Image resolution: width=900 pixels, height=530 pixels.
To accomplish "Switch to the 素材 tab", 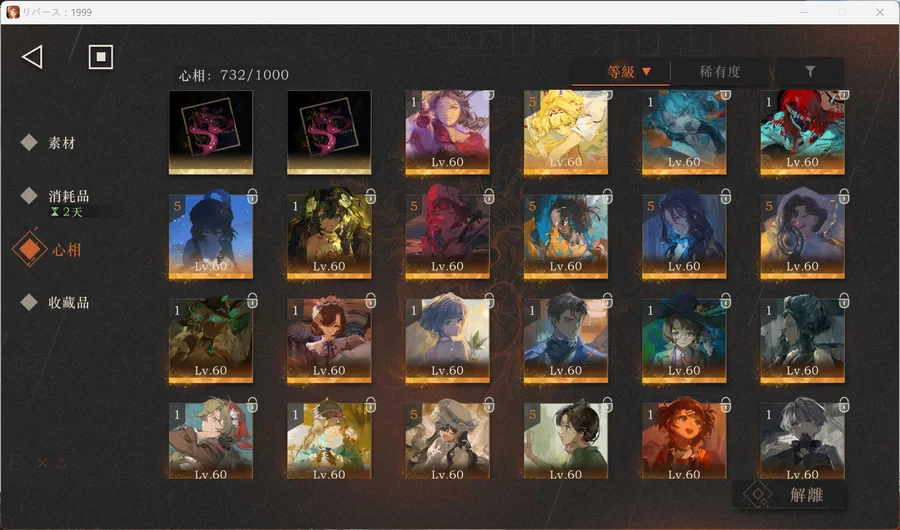I will pyautogui.click(x=62, y=143).
